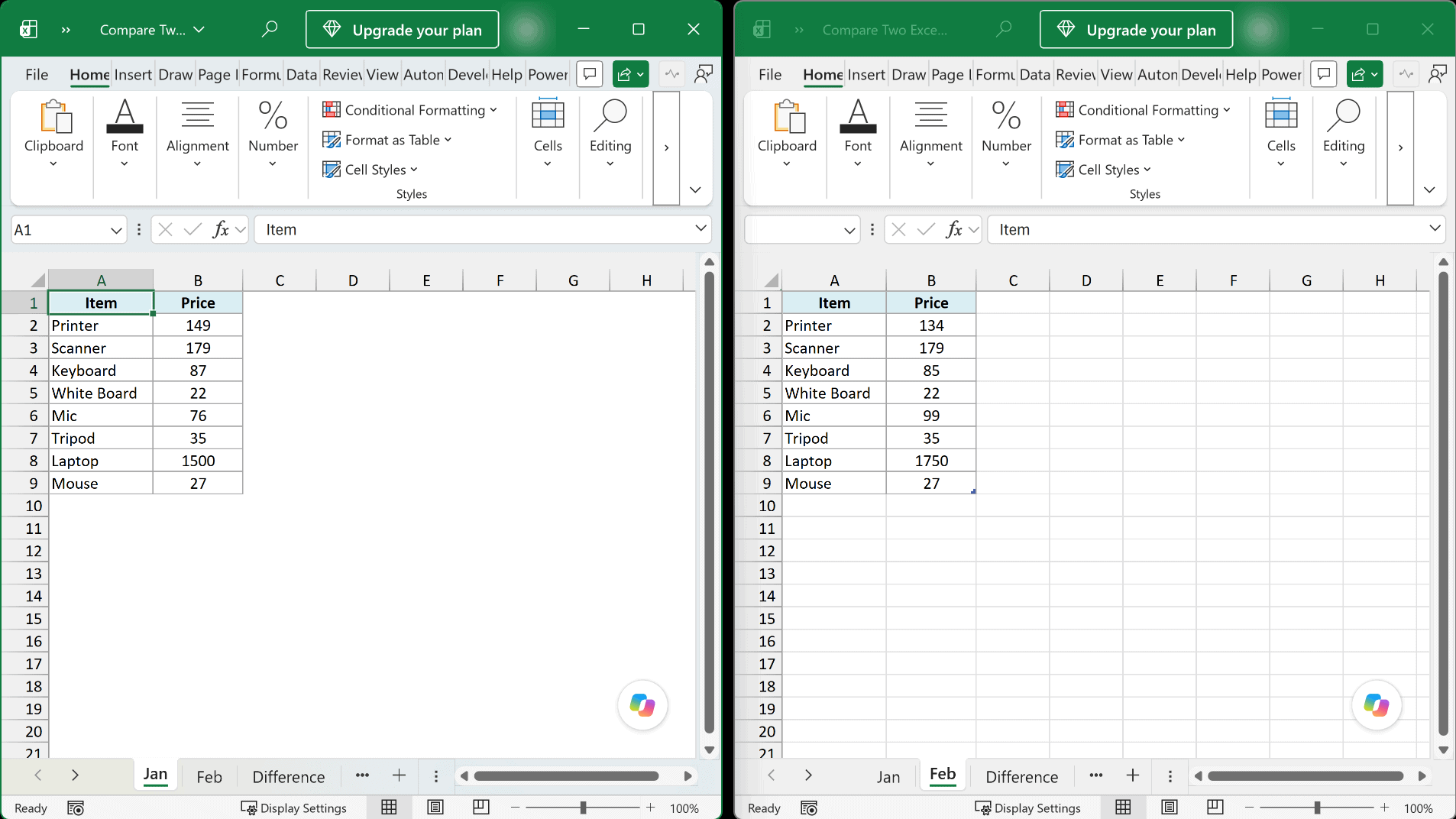Open Font group in left Excel window
This screenshot has height=819, width=1456.
click(x=125, y=134)
